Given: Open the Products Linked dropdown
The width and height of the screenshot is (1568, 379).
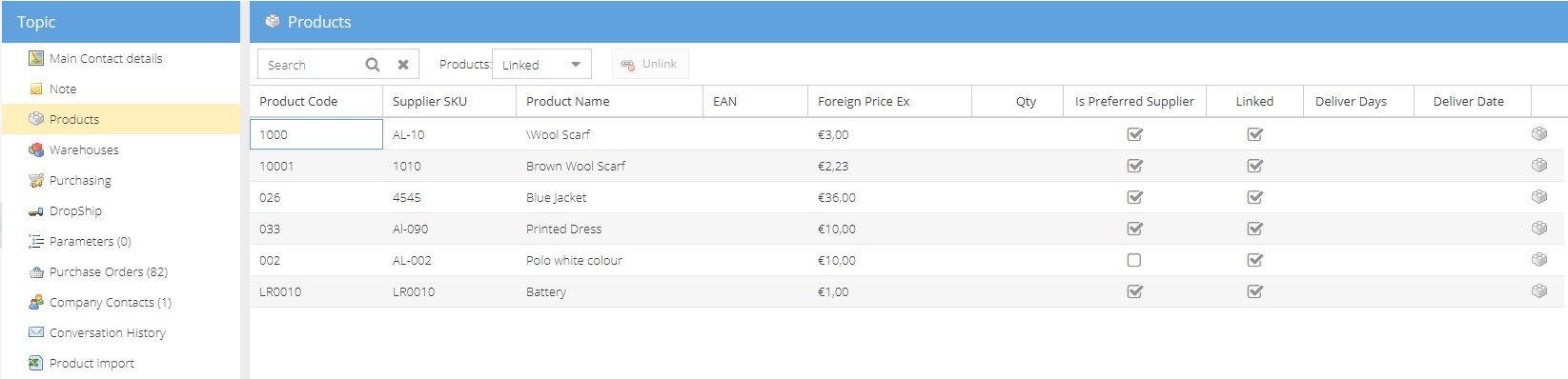Looking at the screenshot, I should click(x=541, y=65).
